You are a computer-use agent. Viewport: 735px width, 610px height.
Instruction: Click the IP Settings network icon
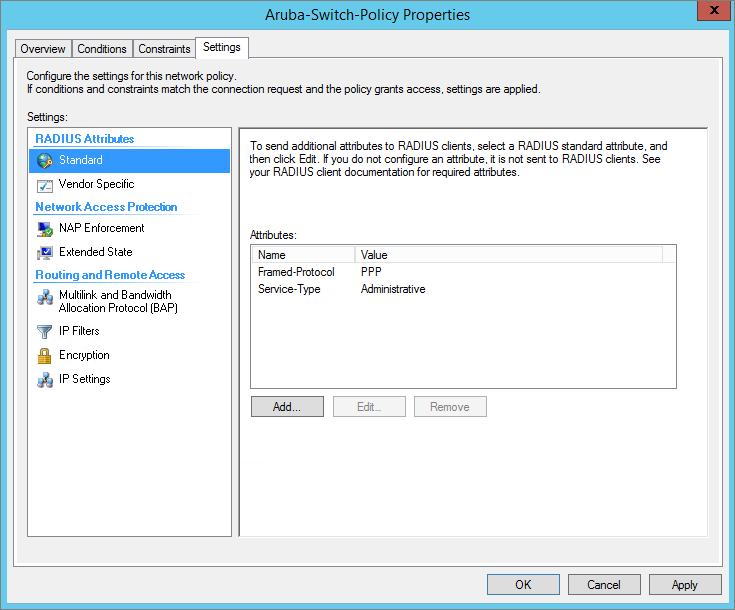click(x=45, y=379)
